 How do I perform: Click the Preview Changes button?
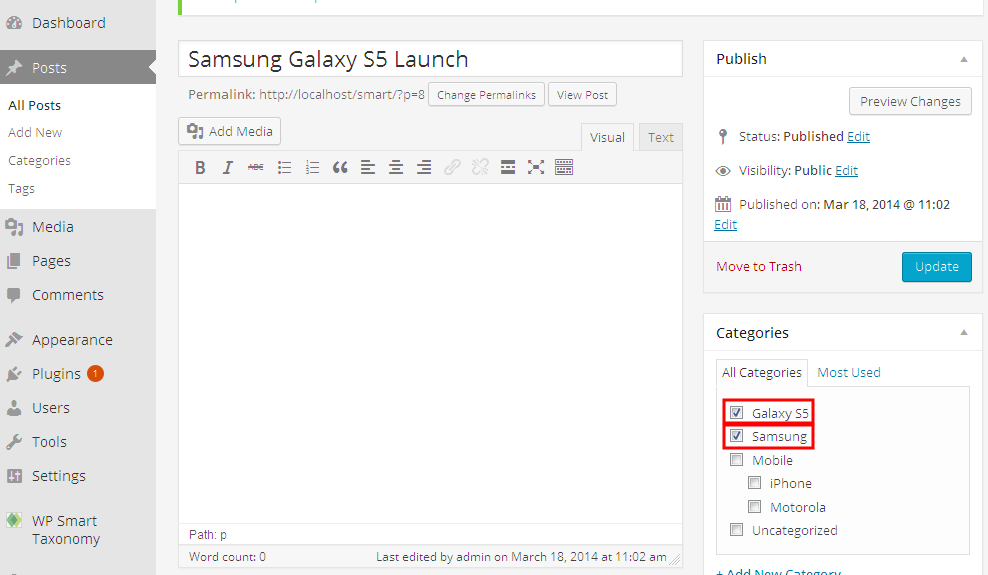(910, 101)
